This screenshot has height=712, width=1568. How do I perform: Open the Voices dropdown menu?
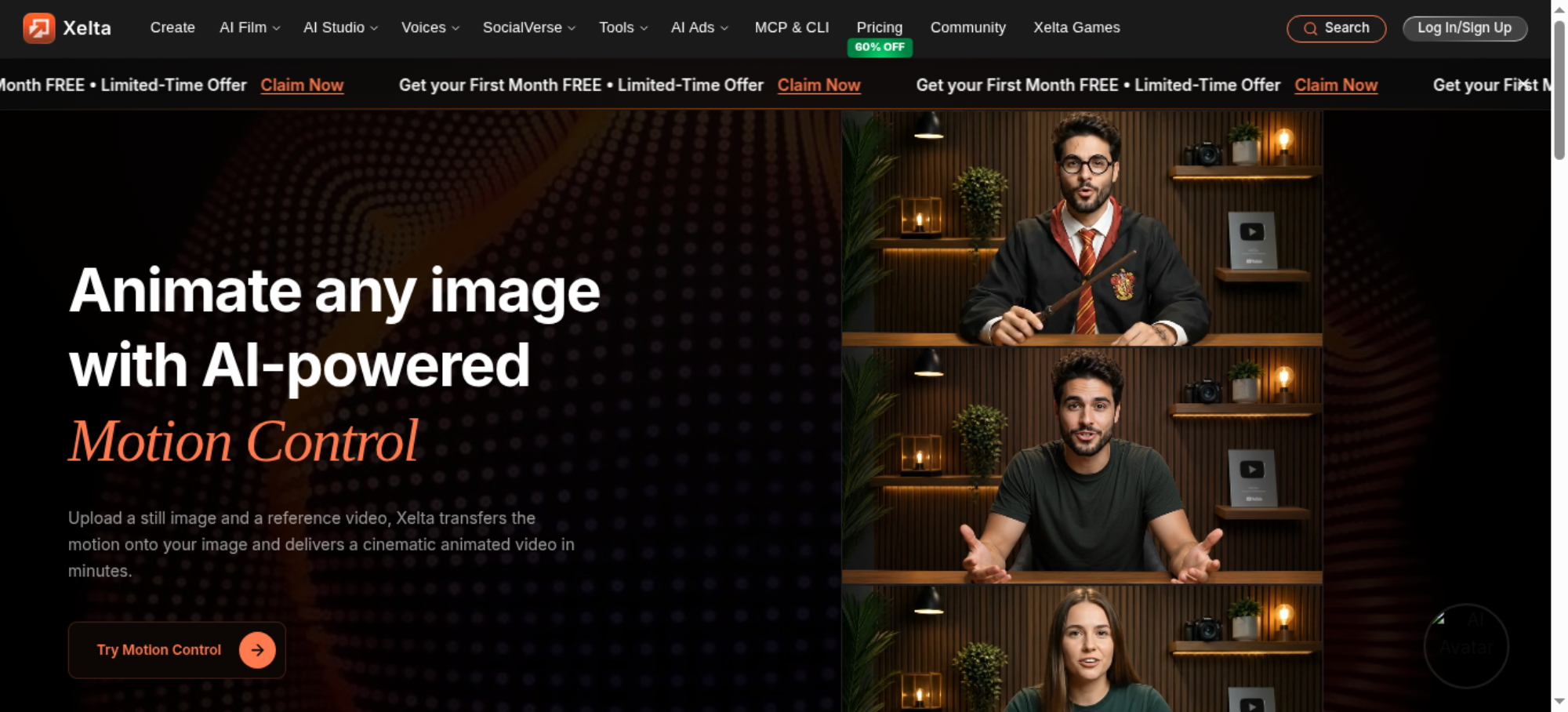pyautogui.click(x=430, y=27)
